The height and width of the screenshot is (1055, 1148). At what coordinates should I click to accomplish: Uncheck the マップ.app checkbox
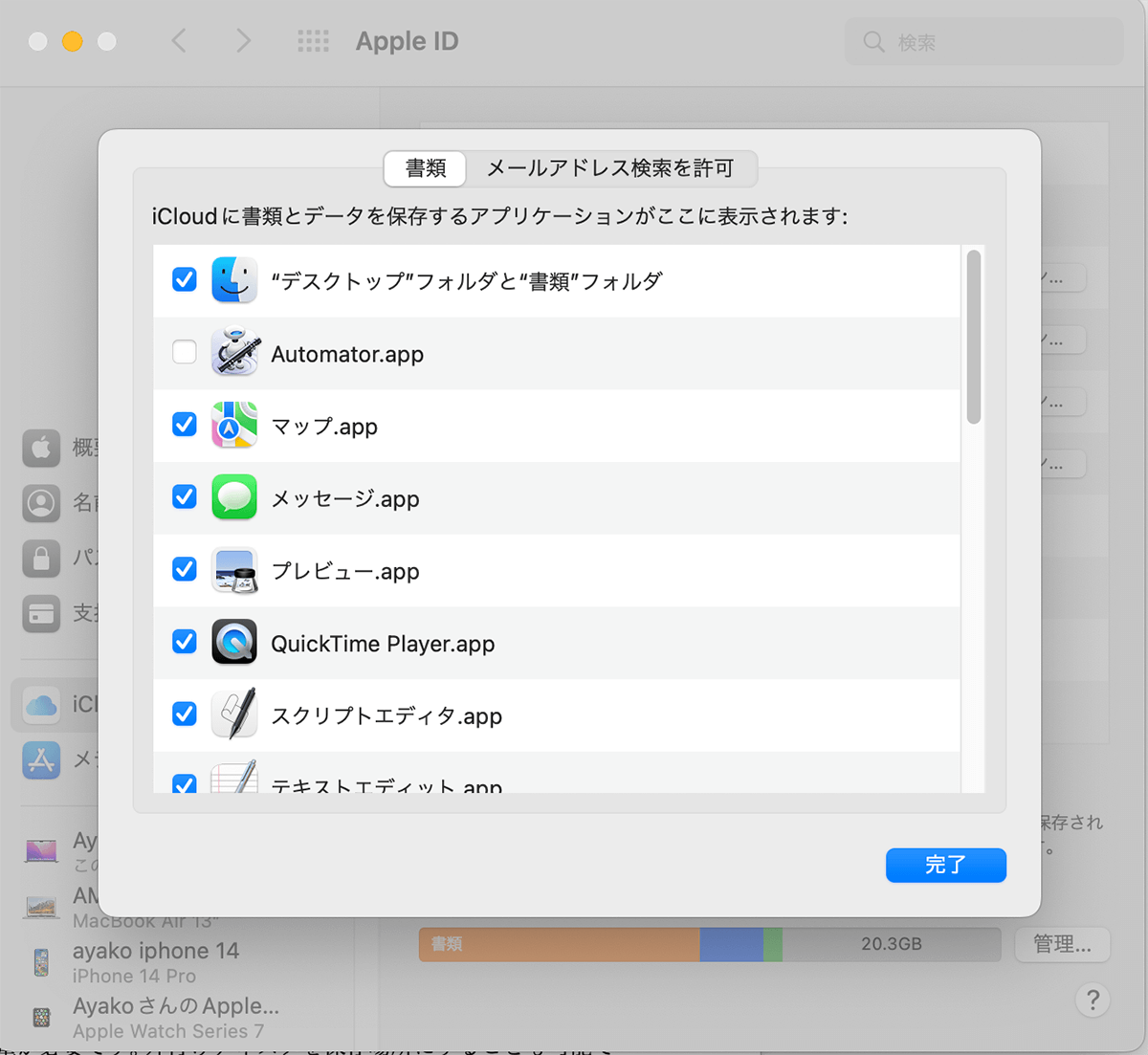[x=185, y=424]
